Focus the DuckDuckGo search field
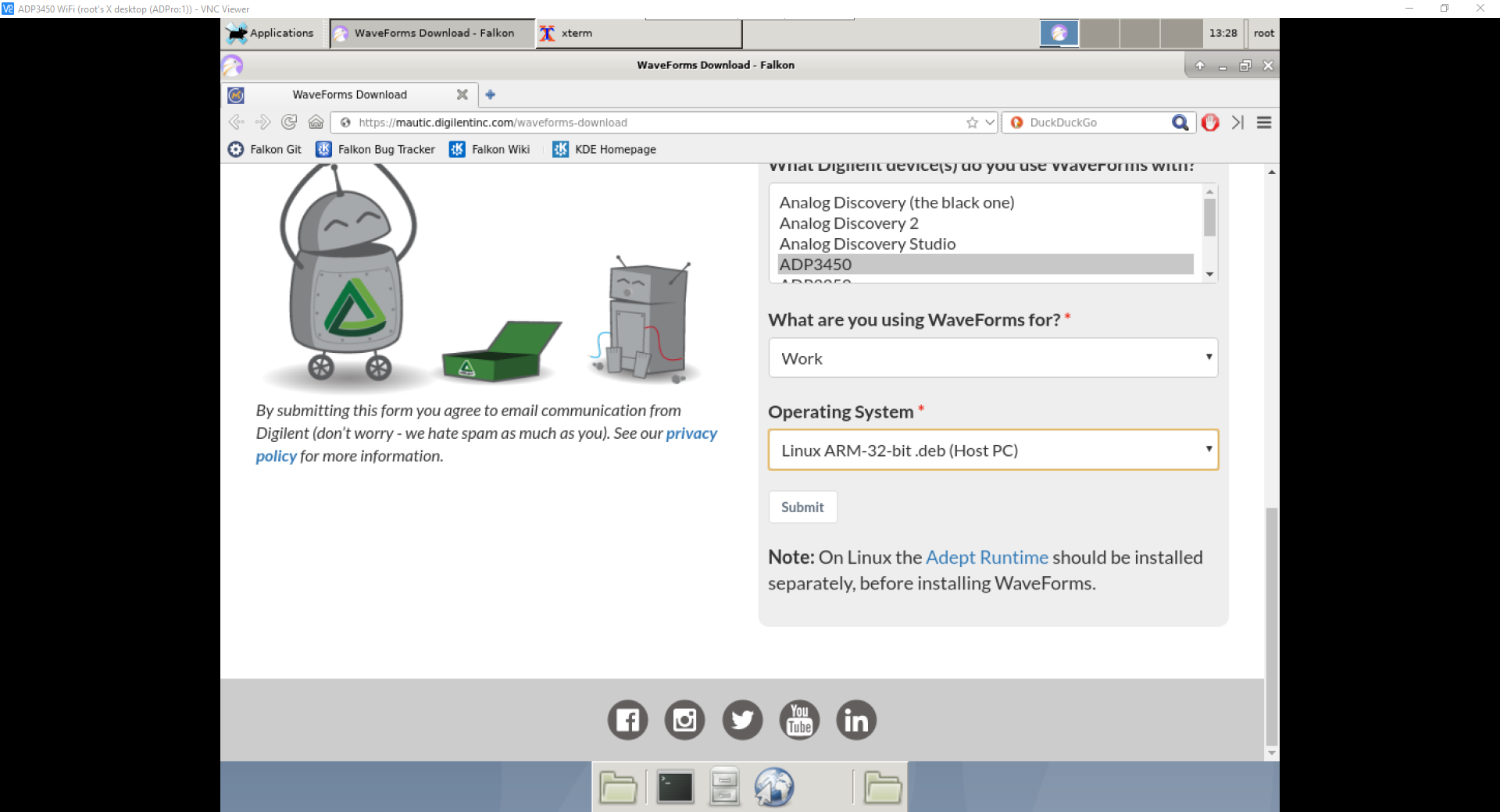Viewport: 1500px width, 812px height. pyautogui.click(x=1098, y=123)
